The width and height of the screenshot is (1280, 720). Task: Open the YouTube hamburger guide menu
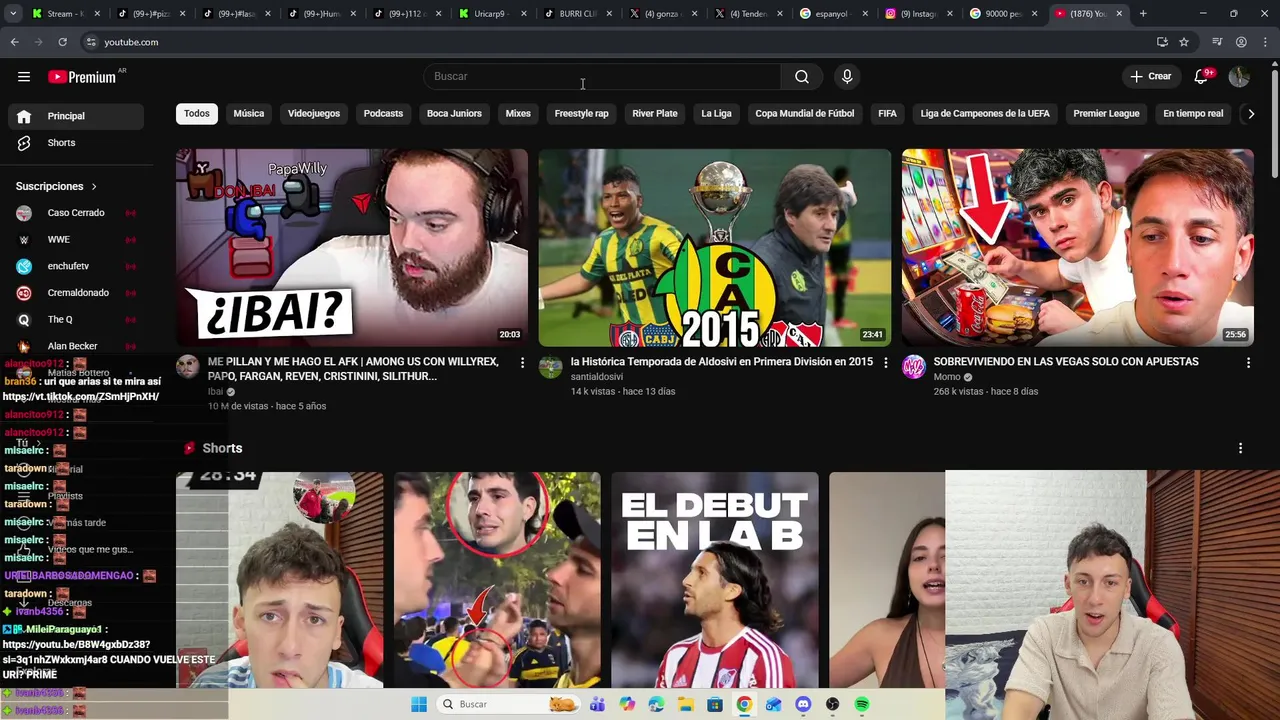(x=24, y=77)
